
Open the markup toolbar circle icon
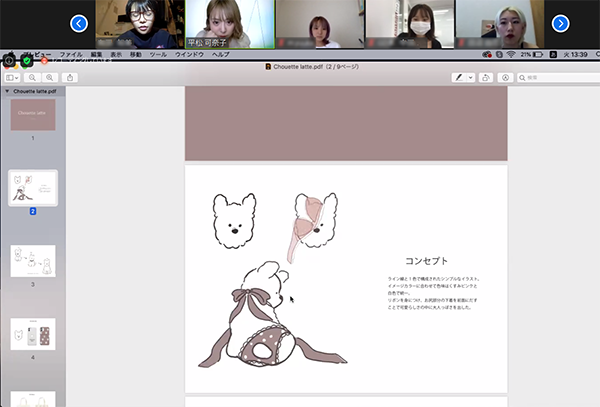506,77
